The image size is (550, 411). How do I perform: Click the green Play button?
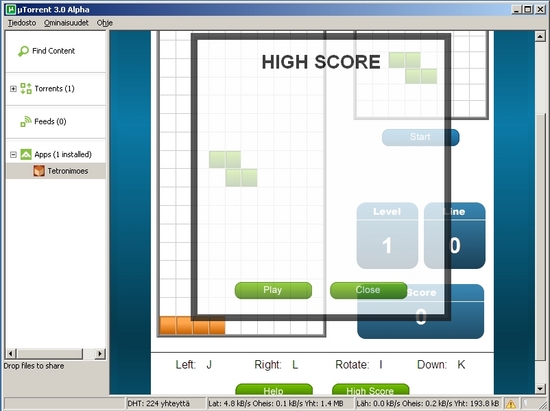(273, 290)
